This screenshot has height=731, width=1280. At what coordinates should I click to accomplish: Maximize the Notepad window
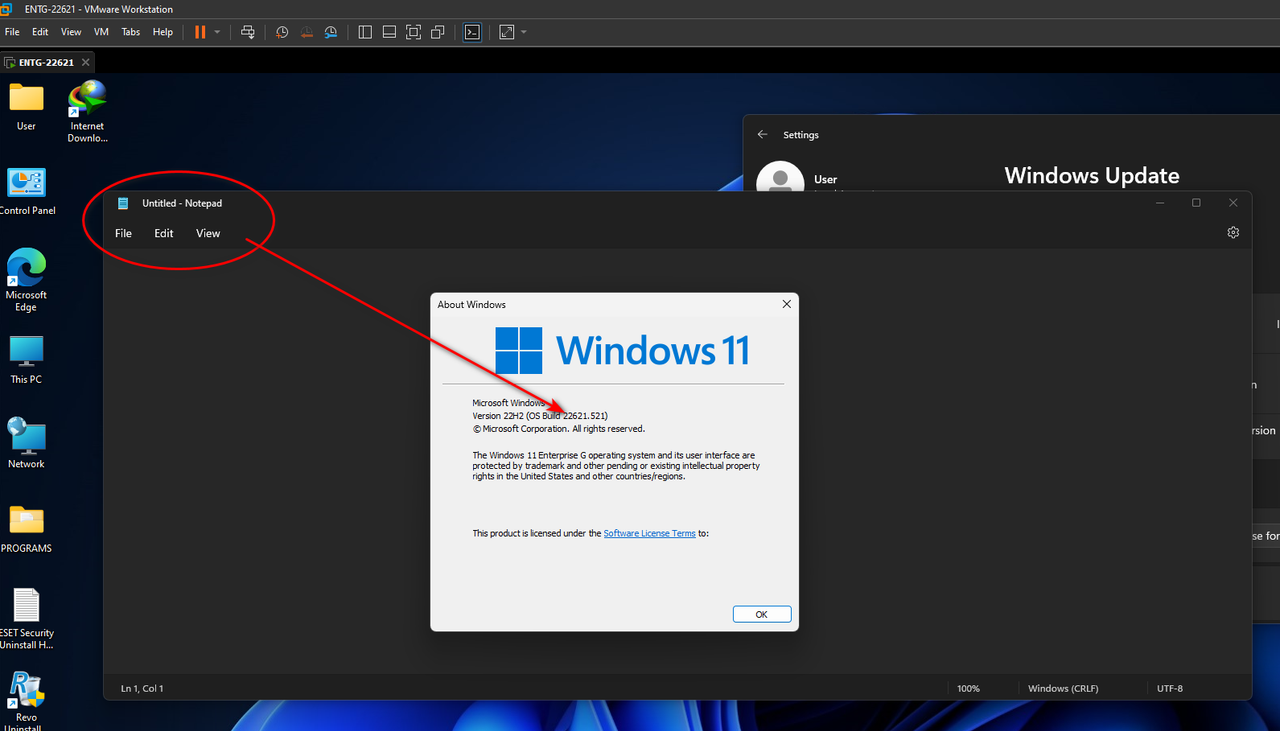pos(1196,203)
